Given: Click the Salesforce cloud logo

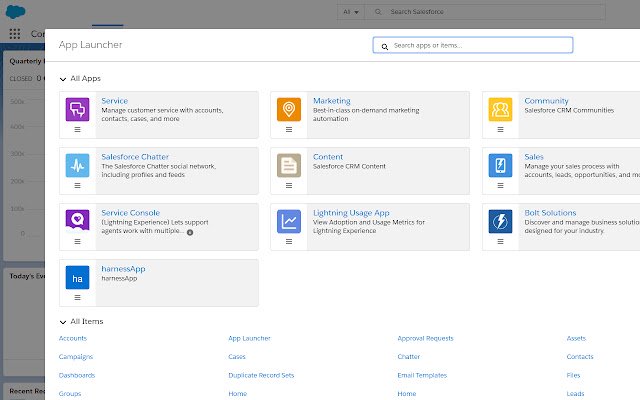Looking at the screenshot, I should click(16, 11).
